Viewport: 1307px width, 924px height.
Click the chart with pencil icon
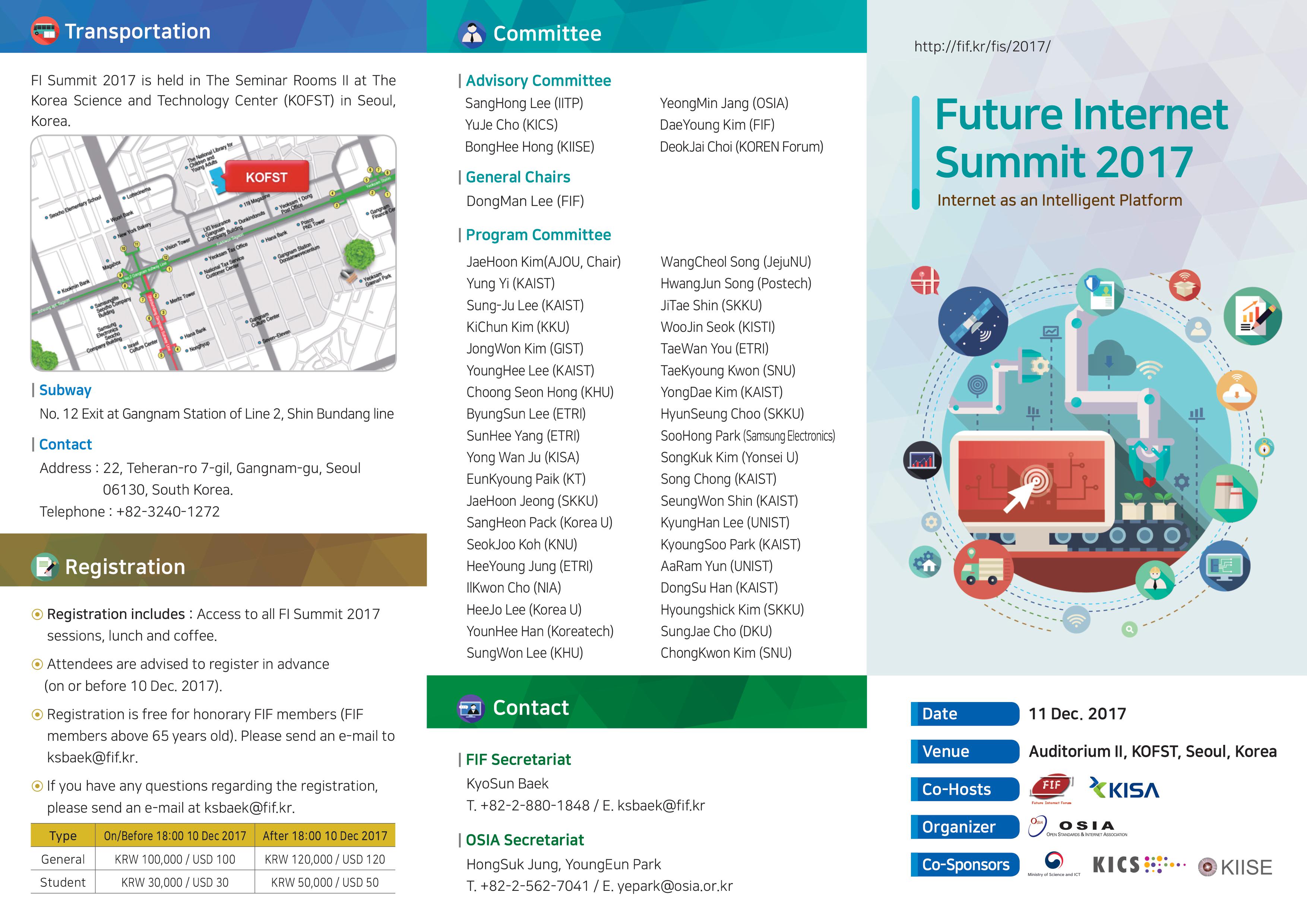[x=1252, y=316]
